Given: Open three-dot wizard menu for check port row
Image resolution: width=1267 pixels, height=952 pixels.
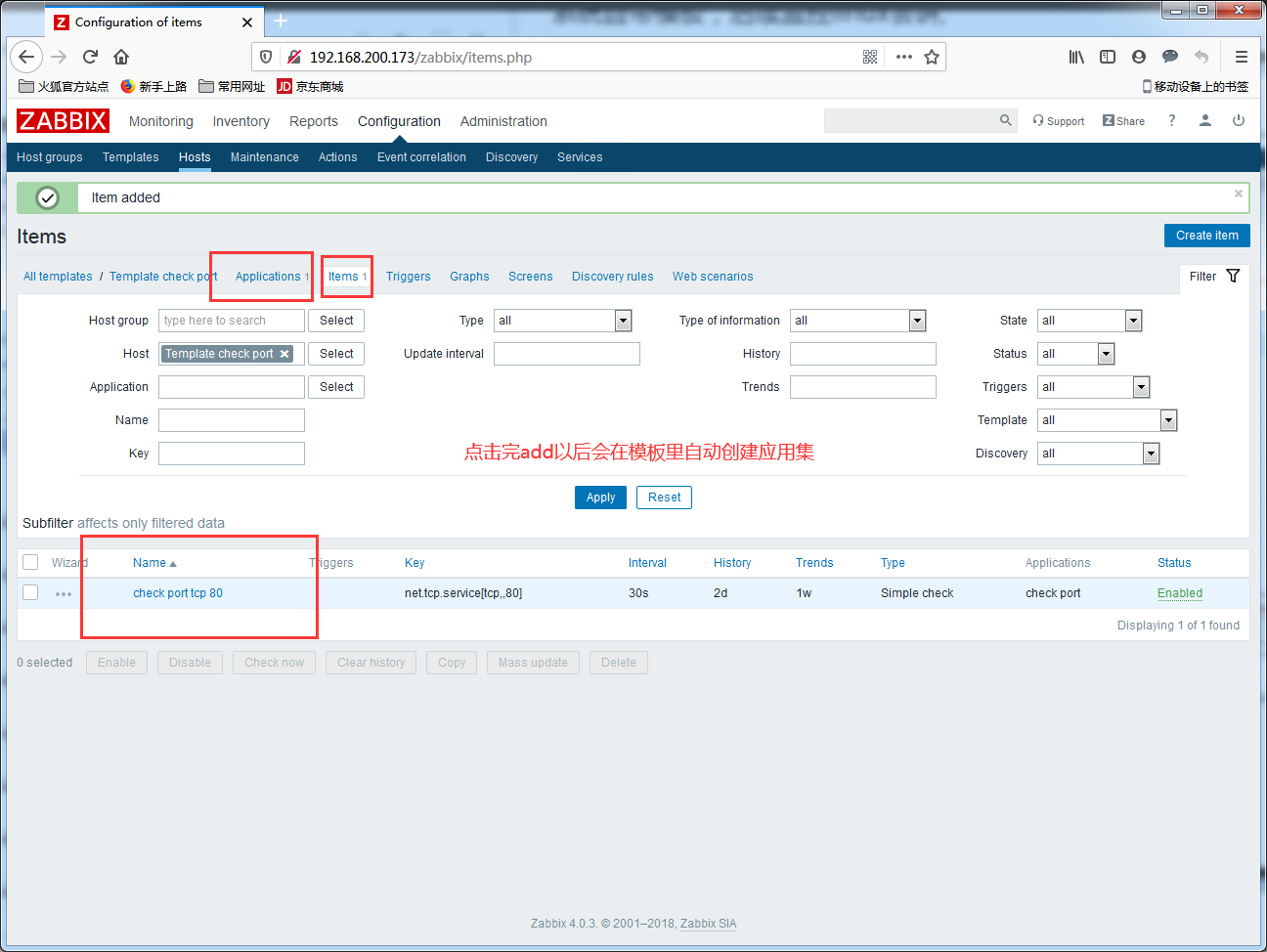Looking at the screenshot, I should click(64, 593).
